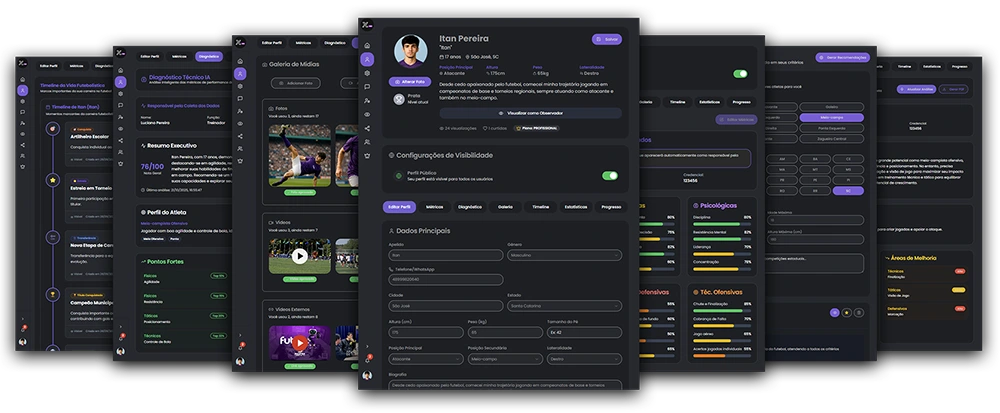Switch to the Estatísticas tab

[x=573, y=206]
